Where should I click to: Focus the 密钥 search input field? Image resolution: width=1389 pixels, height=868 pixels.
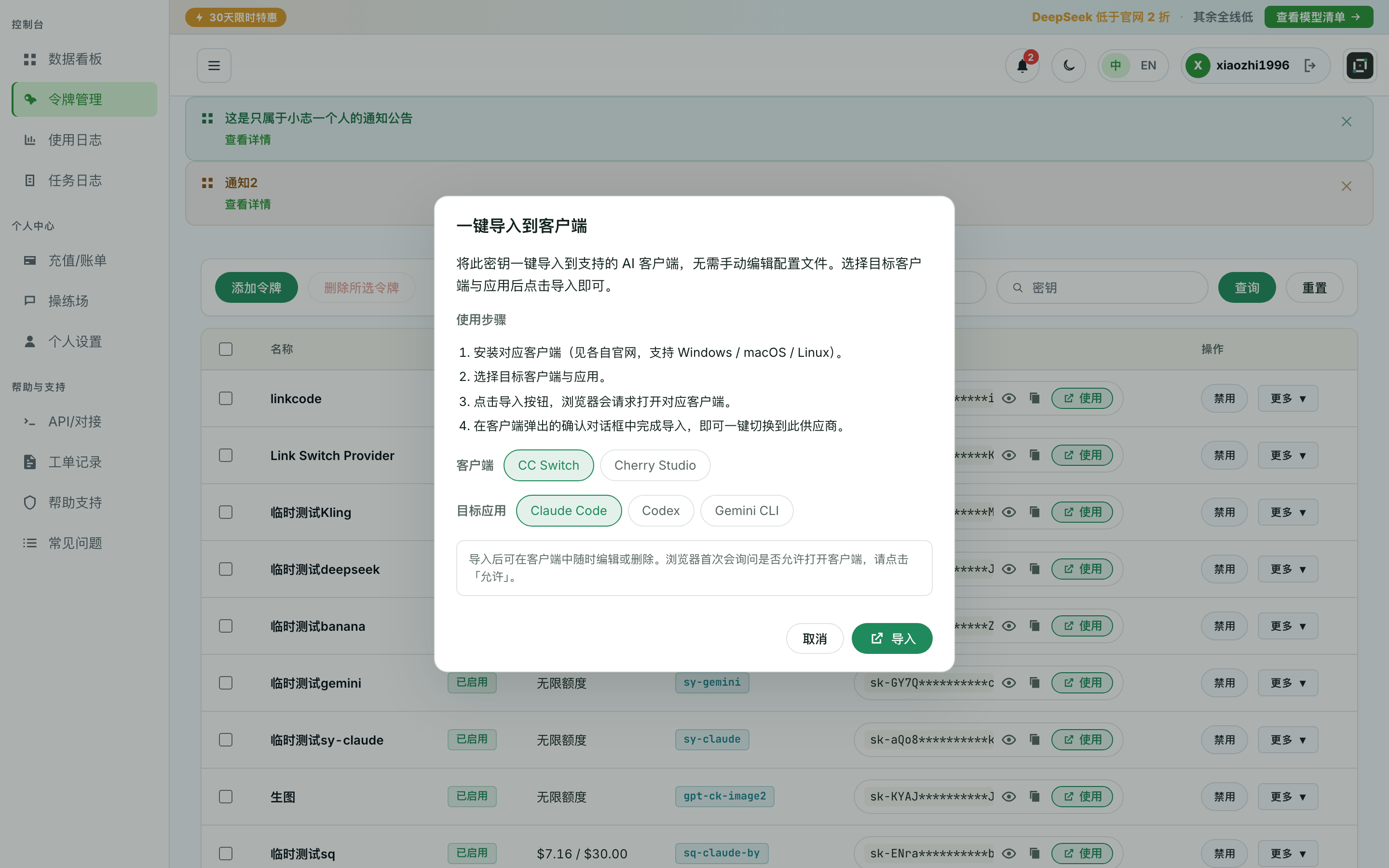[1102, 287]
